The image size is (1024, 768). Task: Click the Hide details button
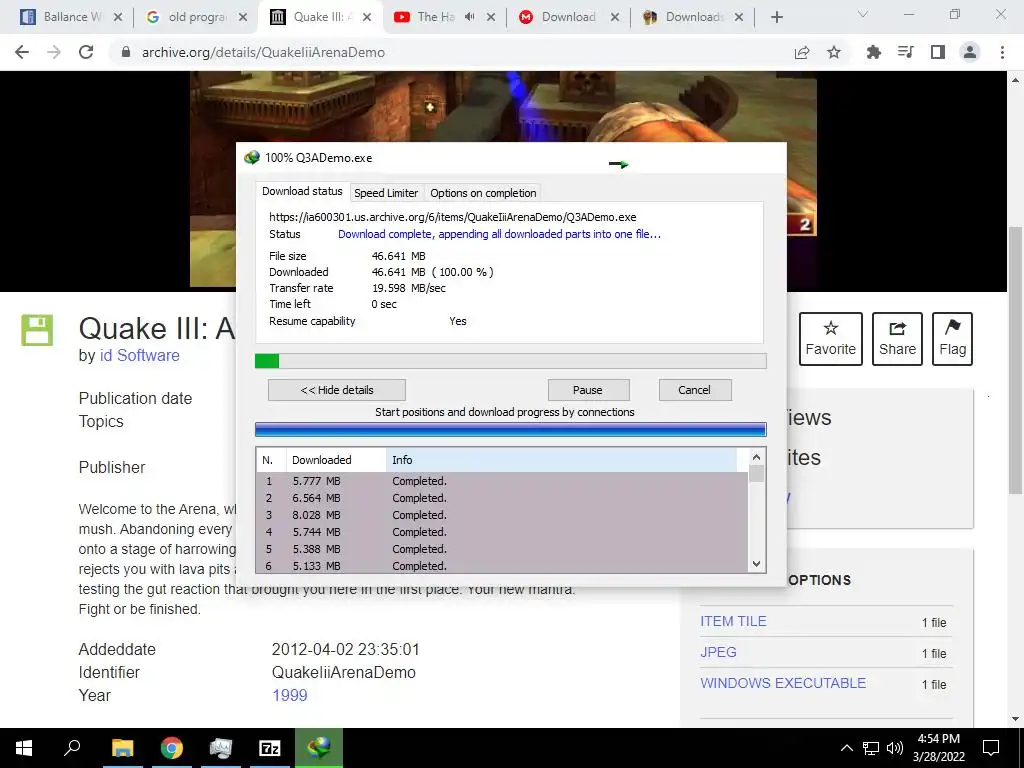337,390
